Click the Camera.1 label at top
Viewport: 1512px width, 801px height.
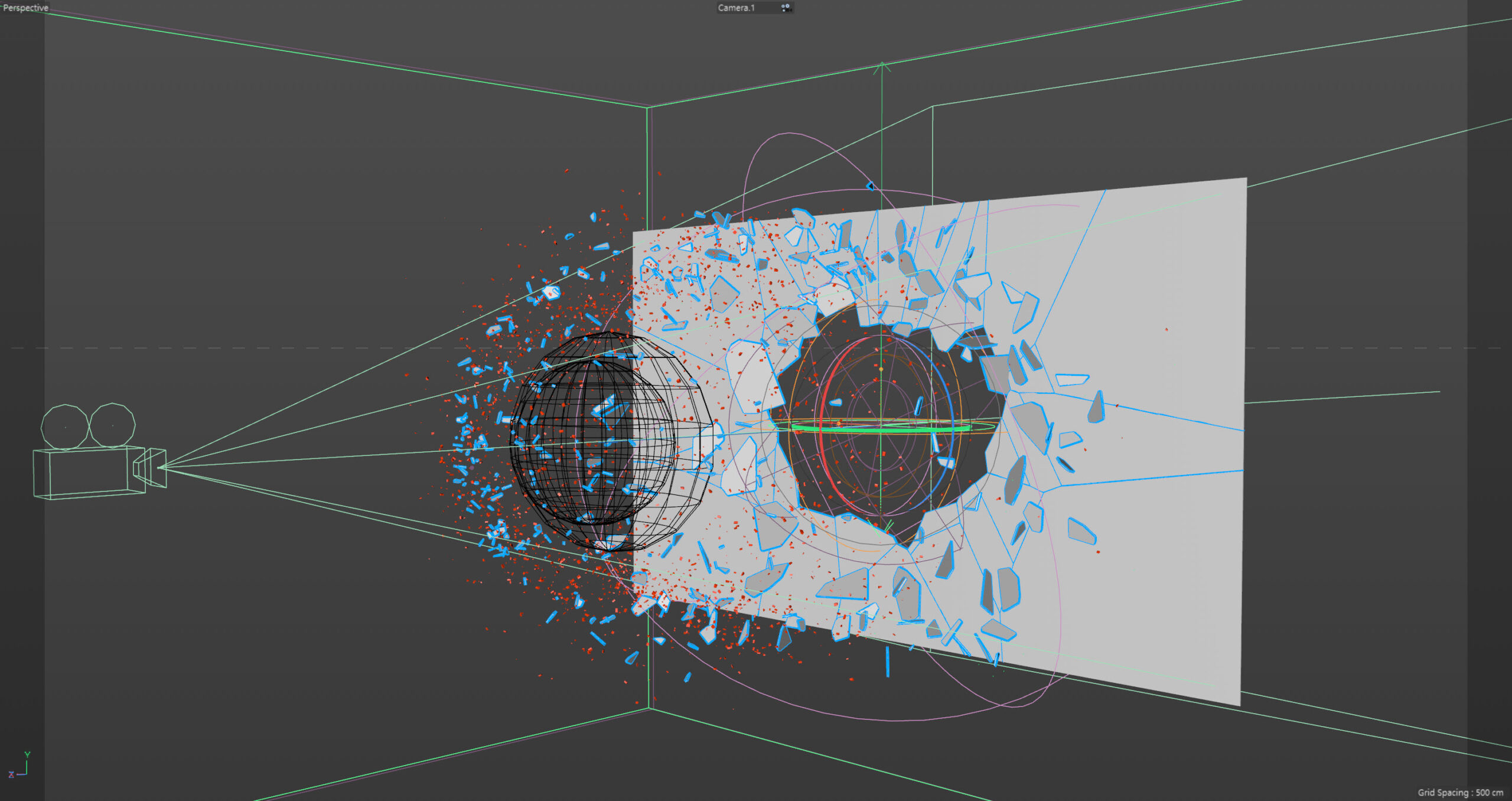[736, 8]
